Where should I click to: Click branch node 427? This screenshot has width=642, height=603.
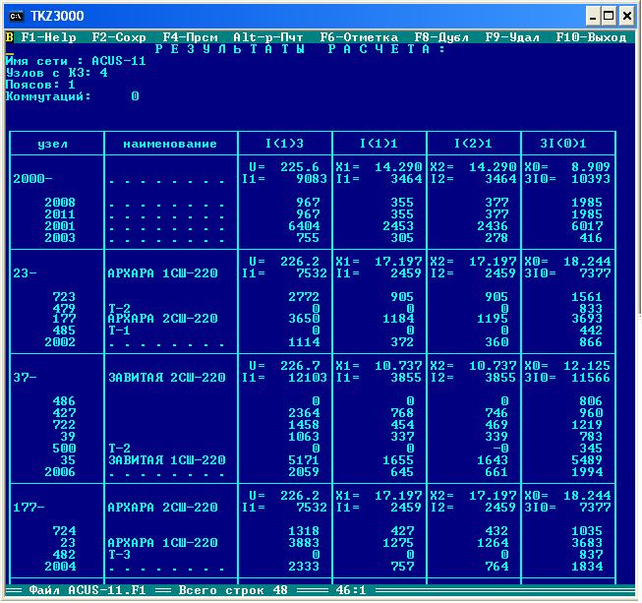[x=64, y=413]
